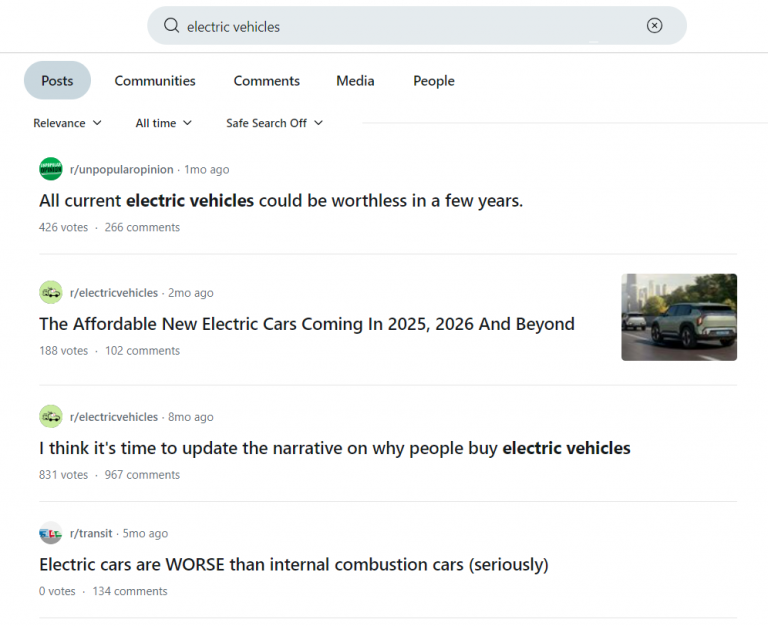Viewport: 768px width, 626px height.
Task: Click the search magnifier icon
Action: 171,26
